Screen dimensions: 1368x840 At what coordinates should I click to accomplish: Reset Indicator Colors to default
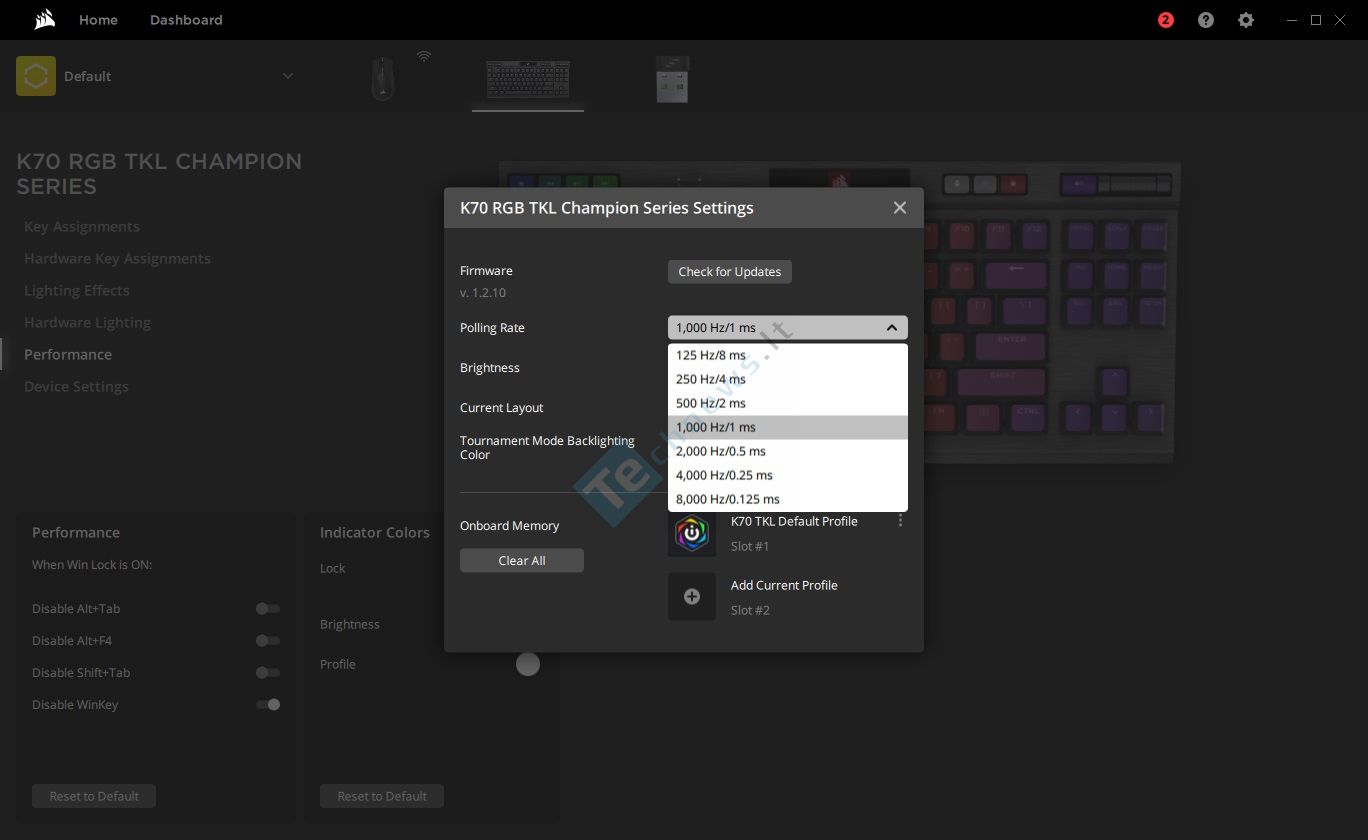click(x=382, y=797)
